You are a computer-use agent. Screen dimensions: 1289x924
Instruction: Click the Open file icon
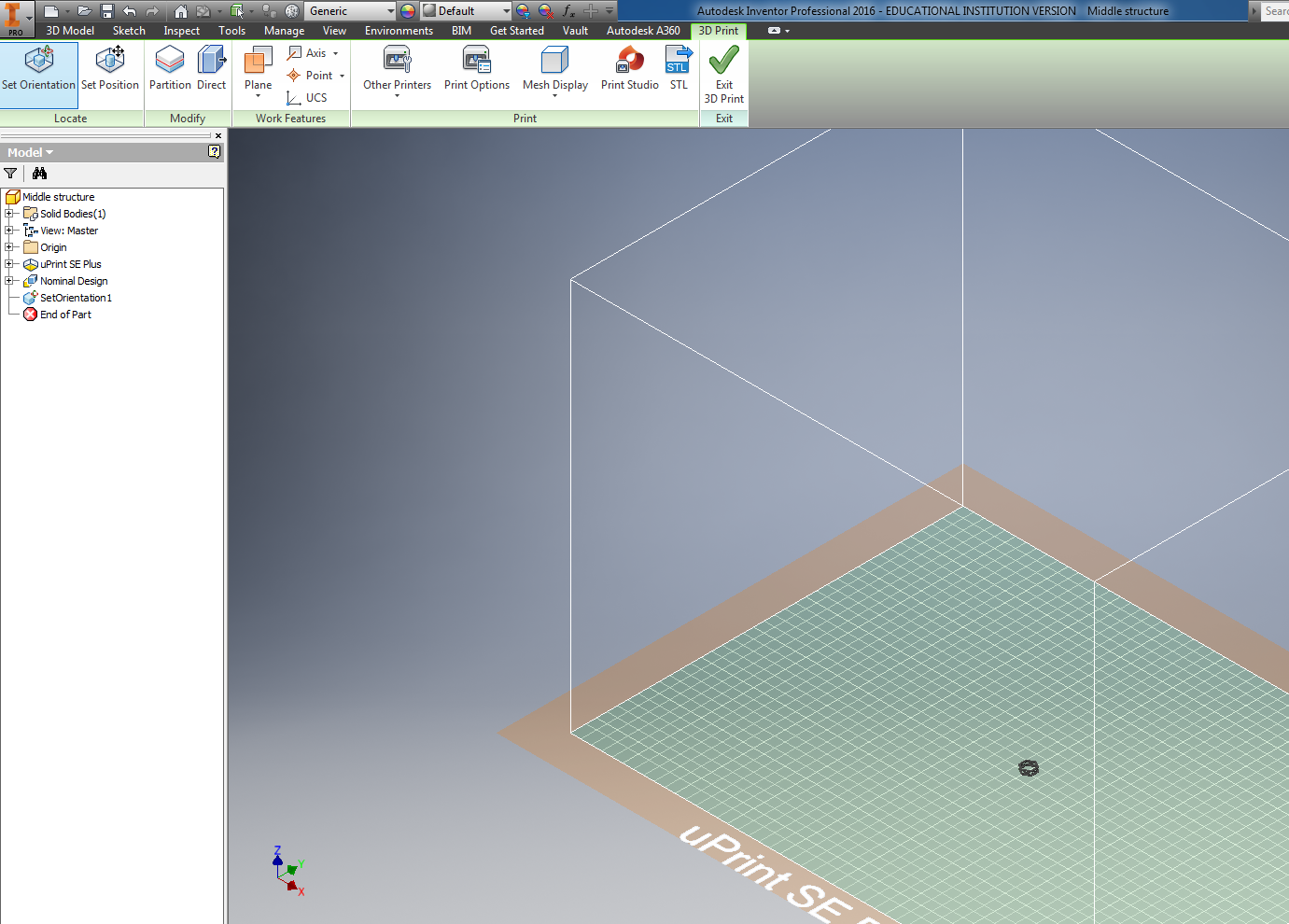[84, 11]
